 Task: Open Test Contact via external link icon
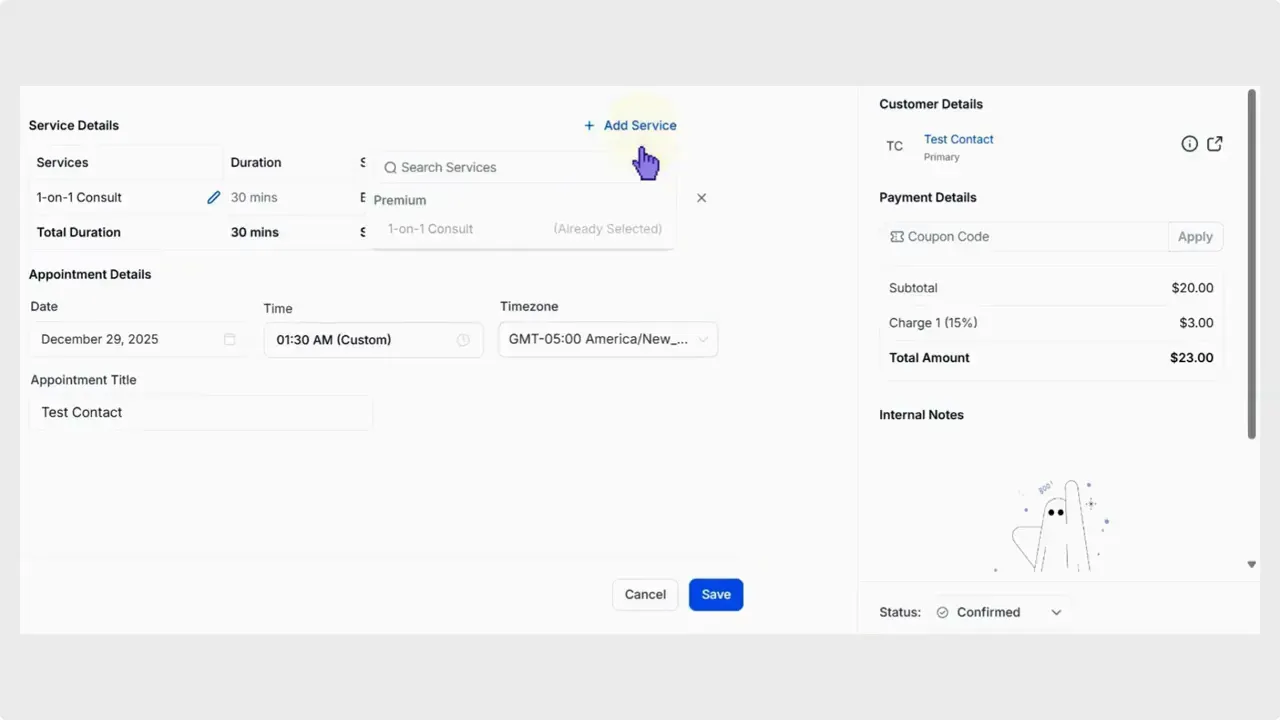point(1214,143)
